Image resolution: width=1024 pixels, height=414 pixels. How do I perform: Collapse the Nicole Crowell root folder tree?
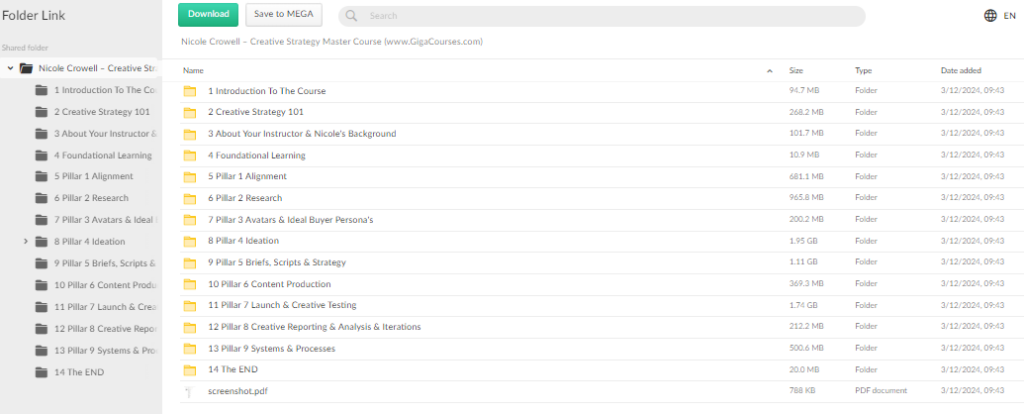[x=10, y=68]
